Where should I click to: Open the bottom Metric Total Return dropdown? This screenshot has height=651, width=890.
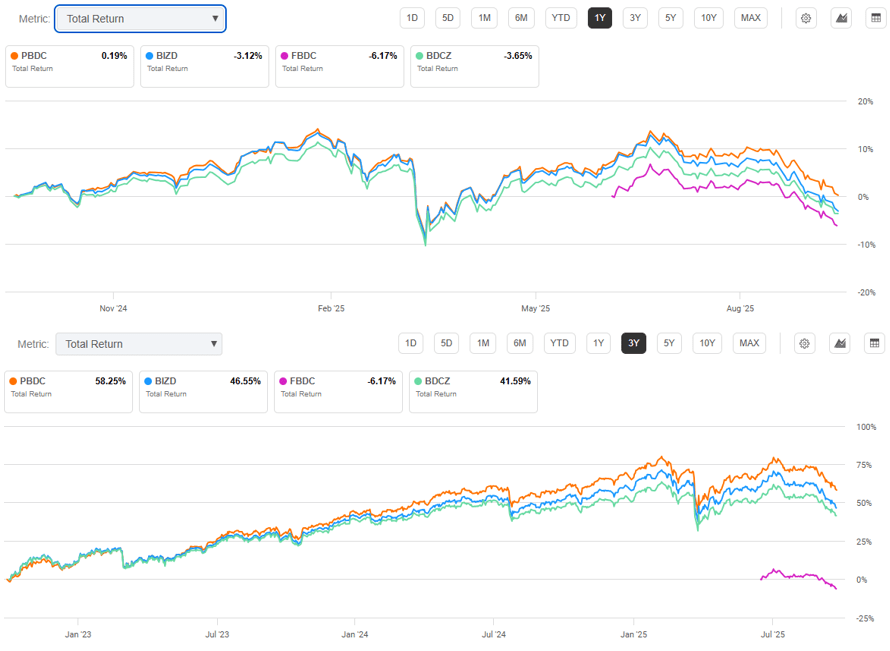(138, 343)
